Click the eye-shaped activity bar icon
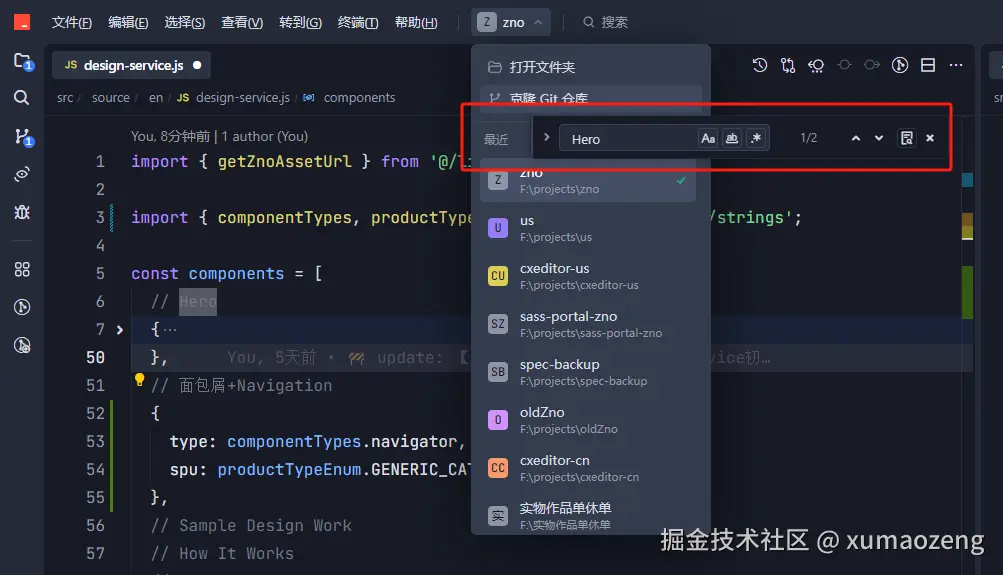Image resolution: width=1003 pixels, height=575 pixels. 22,174
